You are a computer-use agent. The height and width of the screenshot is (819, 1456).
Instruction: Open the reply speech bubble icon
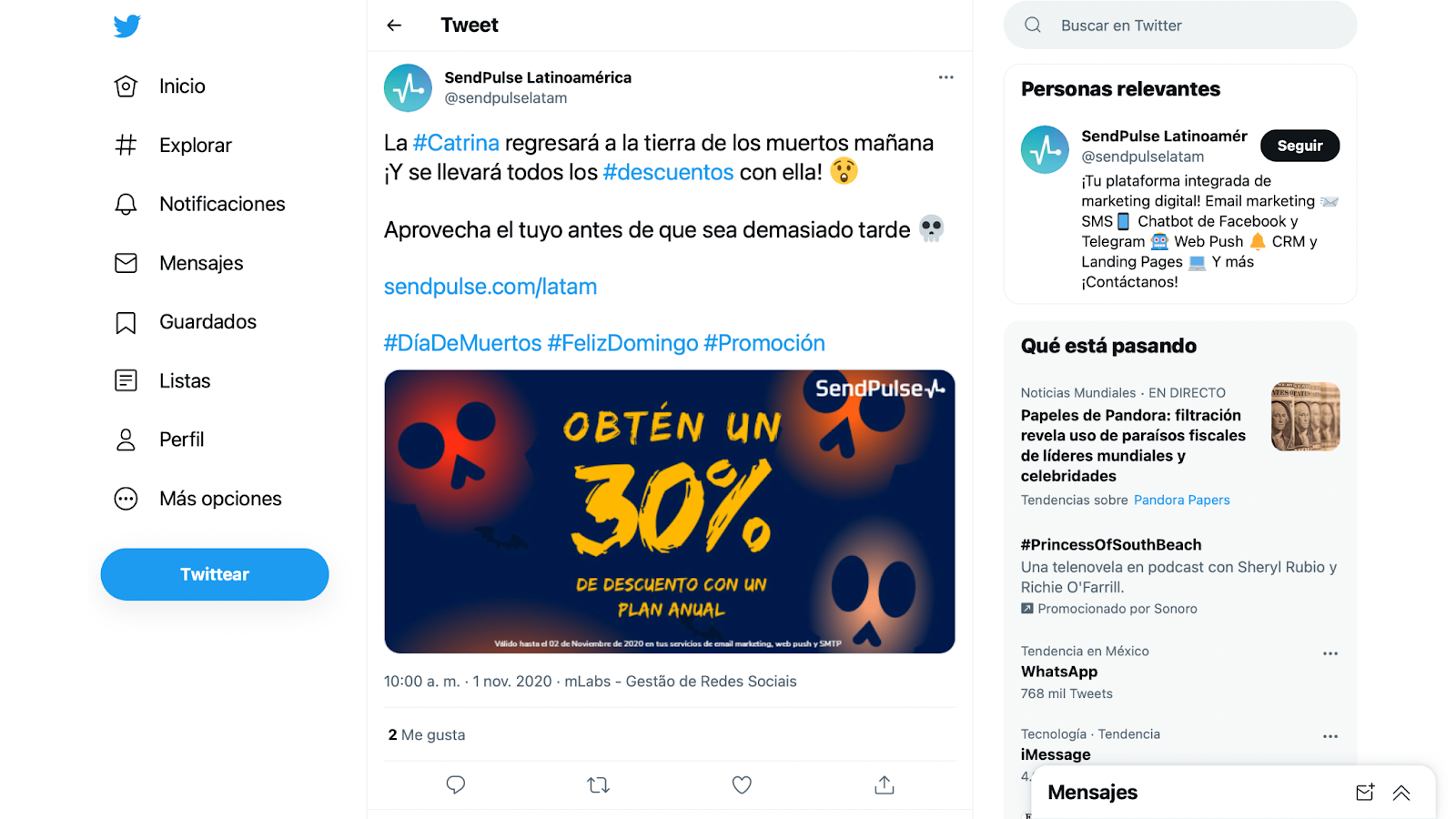tap(456, 784)
